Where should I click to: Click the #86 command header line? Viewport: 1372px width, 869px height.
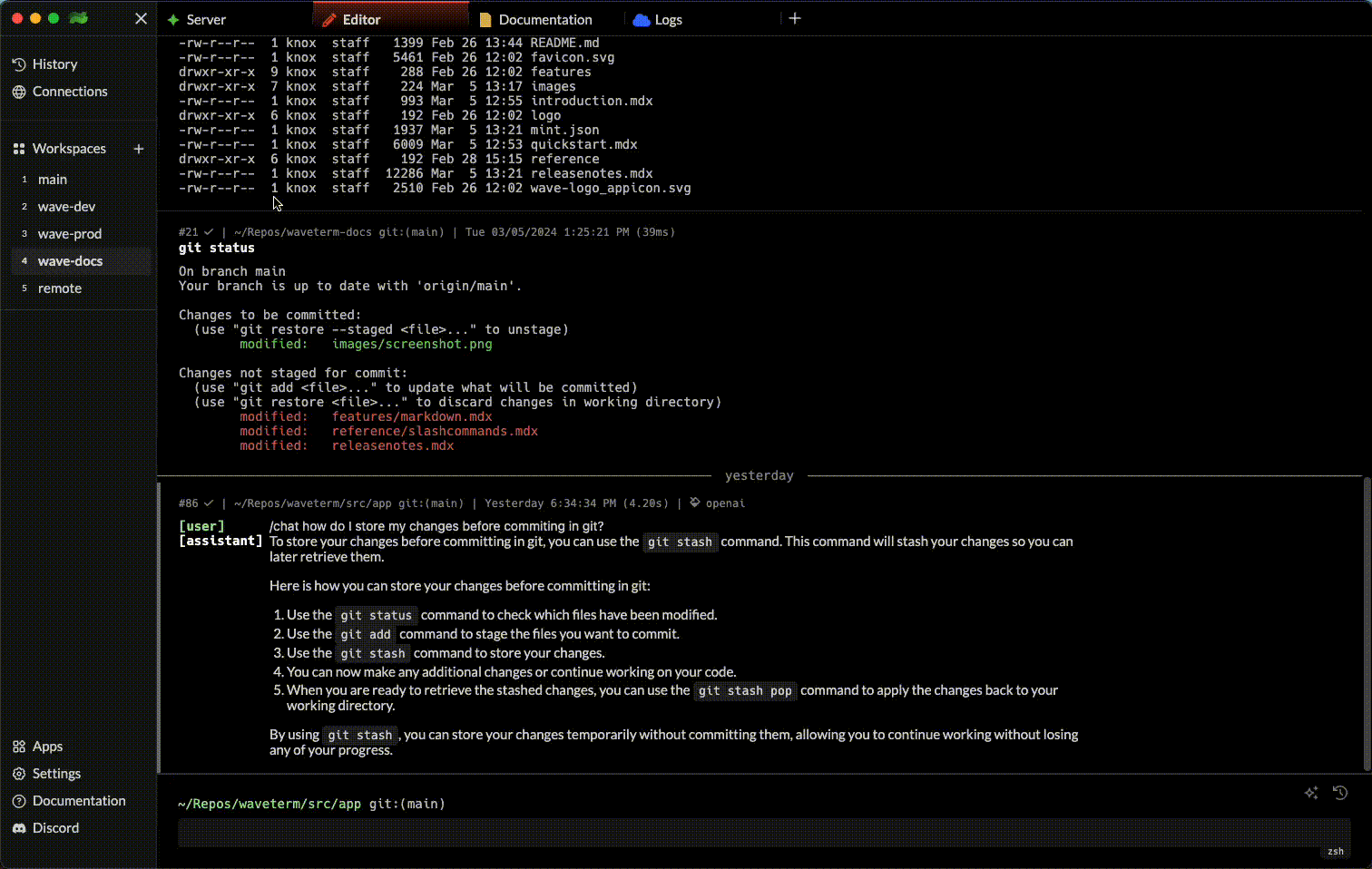pos(462,503)
